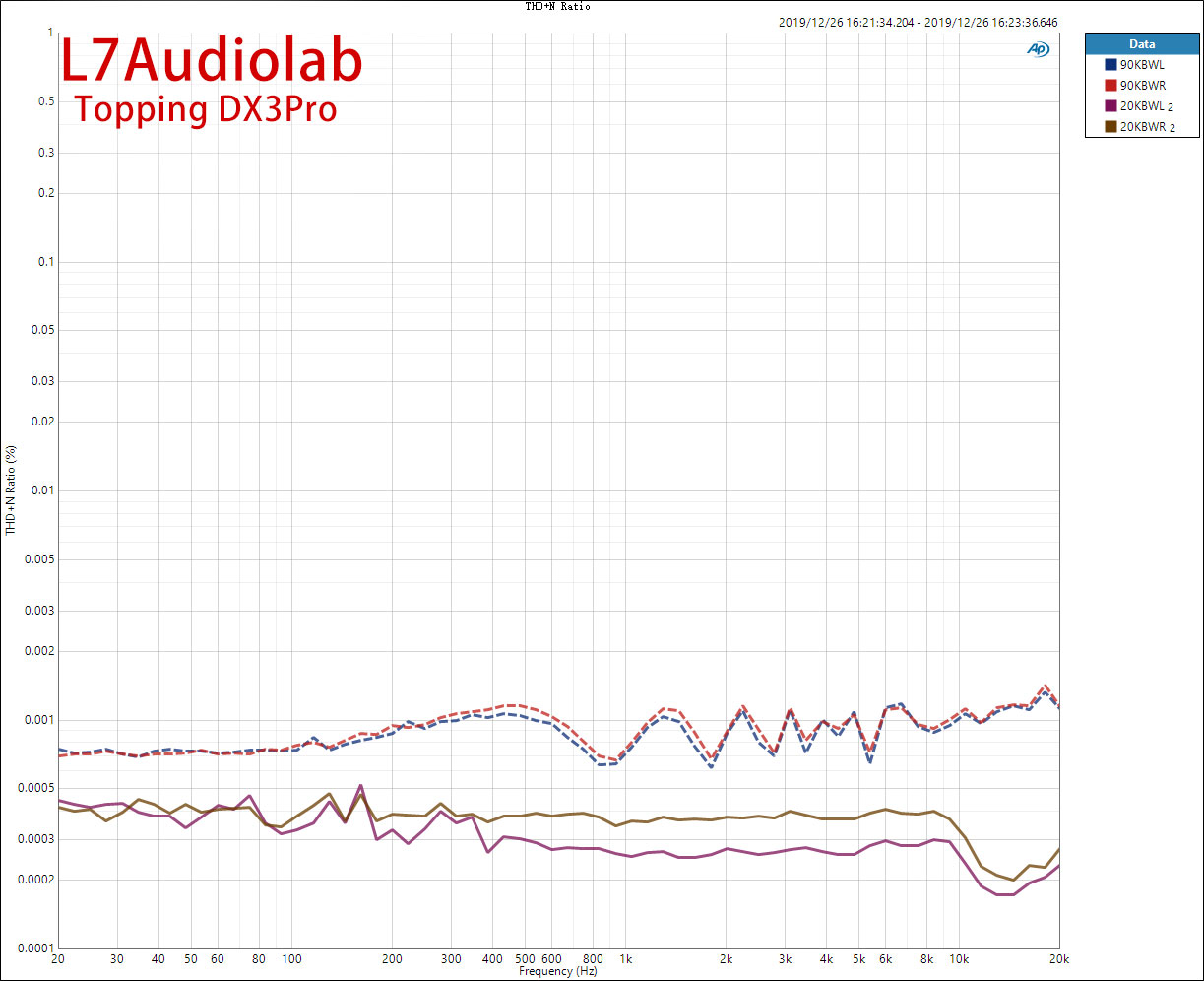Click the "8k" frequency tick label
Screen dimensions: 1204x981
(926, 958)
